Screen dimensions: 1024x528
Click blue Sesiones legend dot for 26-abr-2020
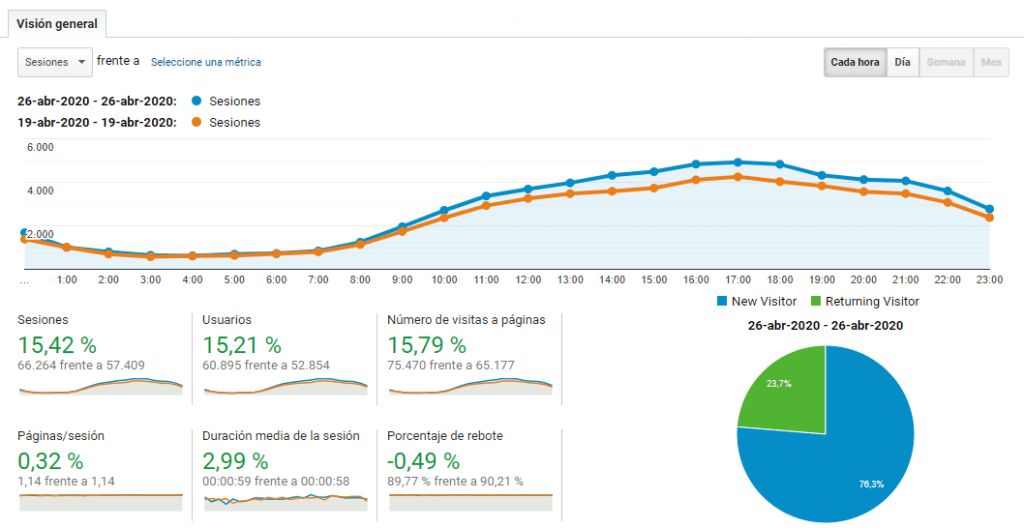click(x=197, y=101)
